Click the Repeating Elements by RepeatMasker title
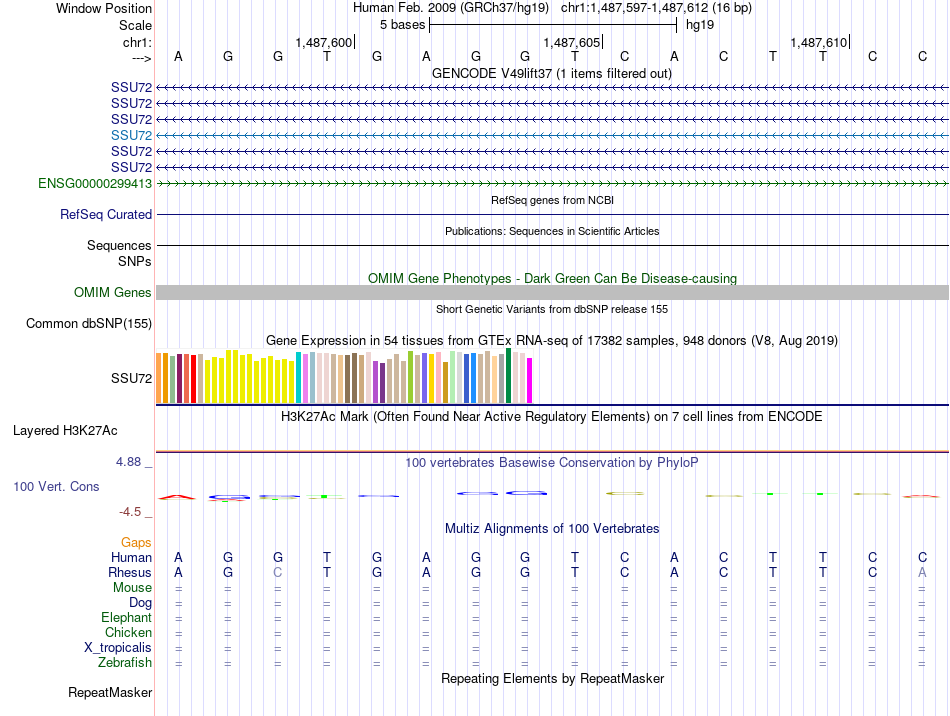This screenshot has height=716, width=950. (x=552, y=678)
